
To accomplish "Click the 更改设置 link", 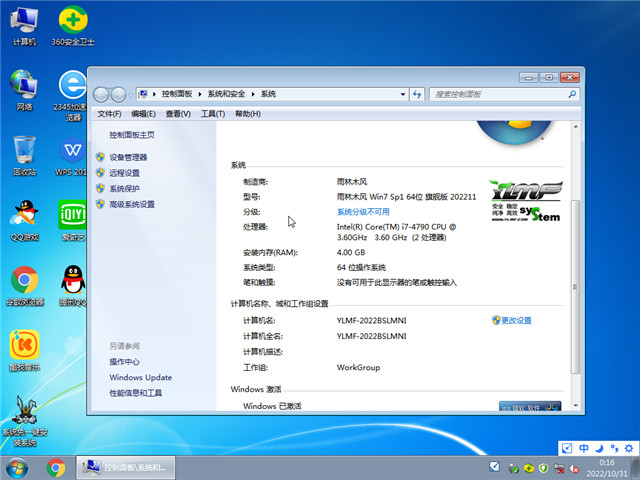I will pyautogui.click(x=516, y=320).
